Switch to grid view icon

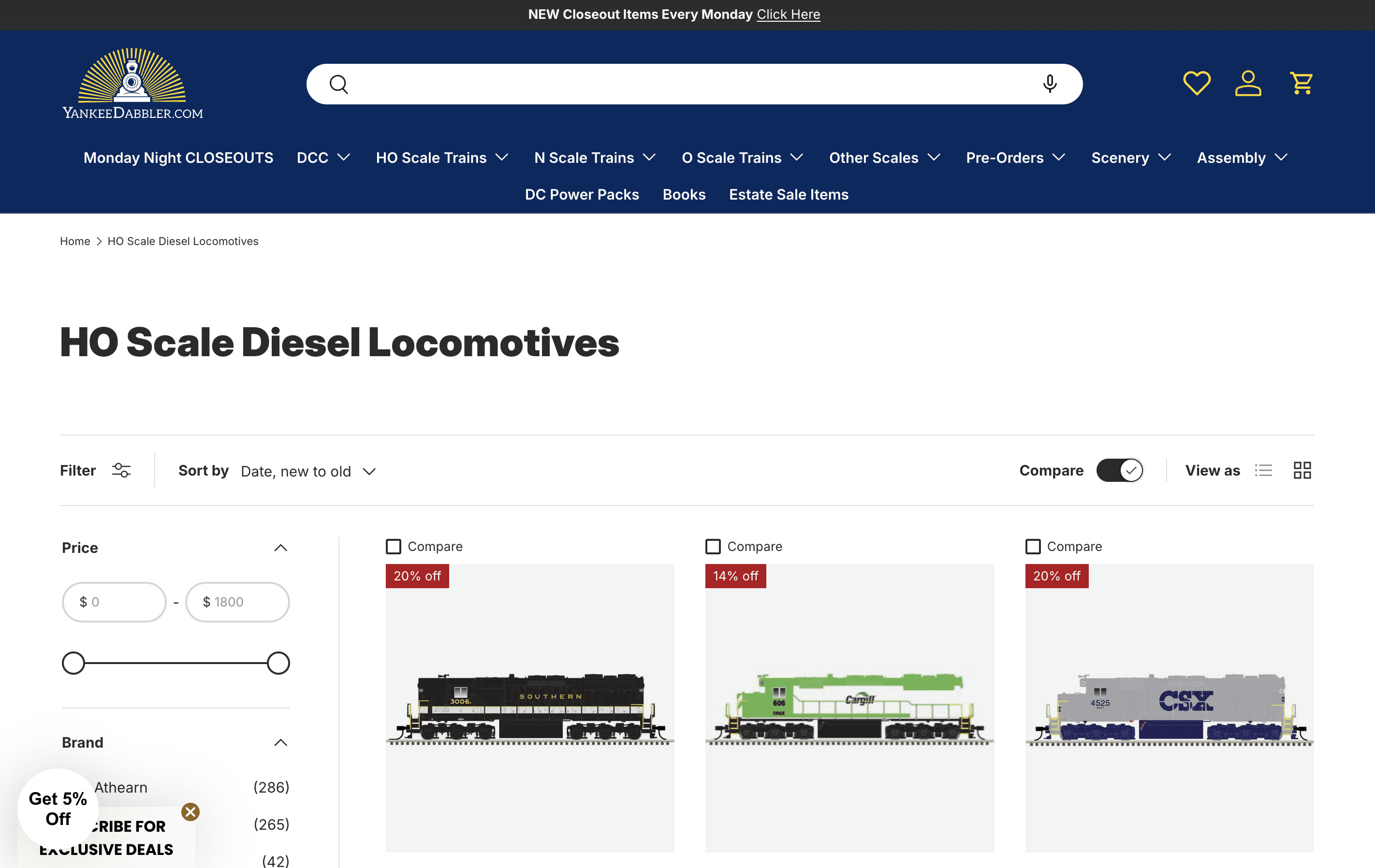(x=1302, y=470)
